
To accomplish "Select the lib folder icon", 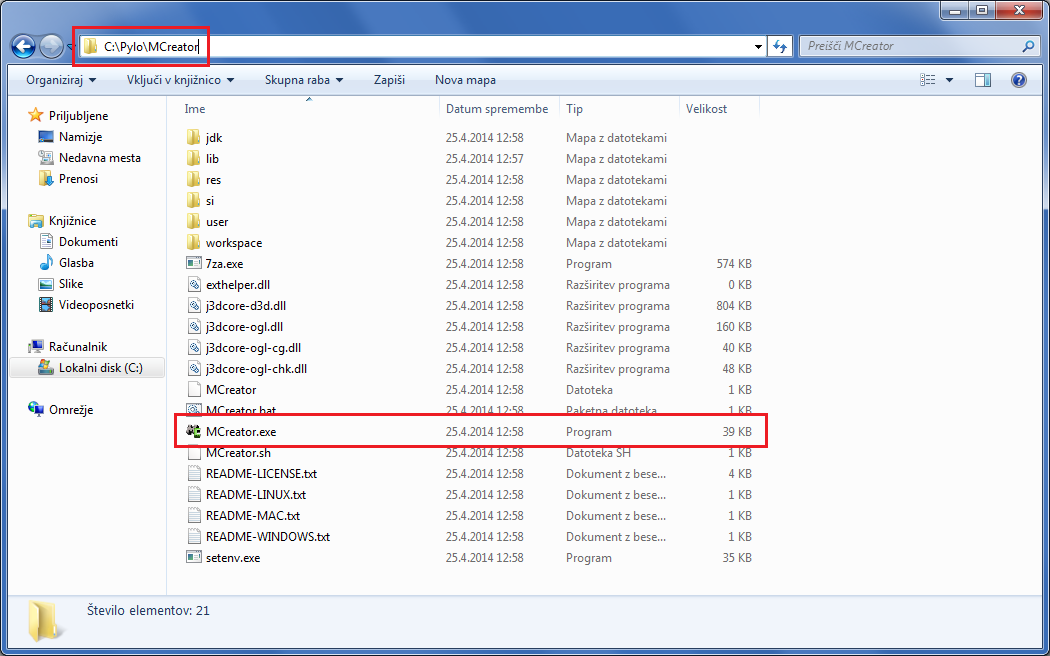I will click(x=194, y=159).
